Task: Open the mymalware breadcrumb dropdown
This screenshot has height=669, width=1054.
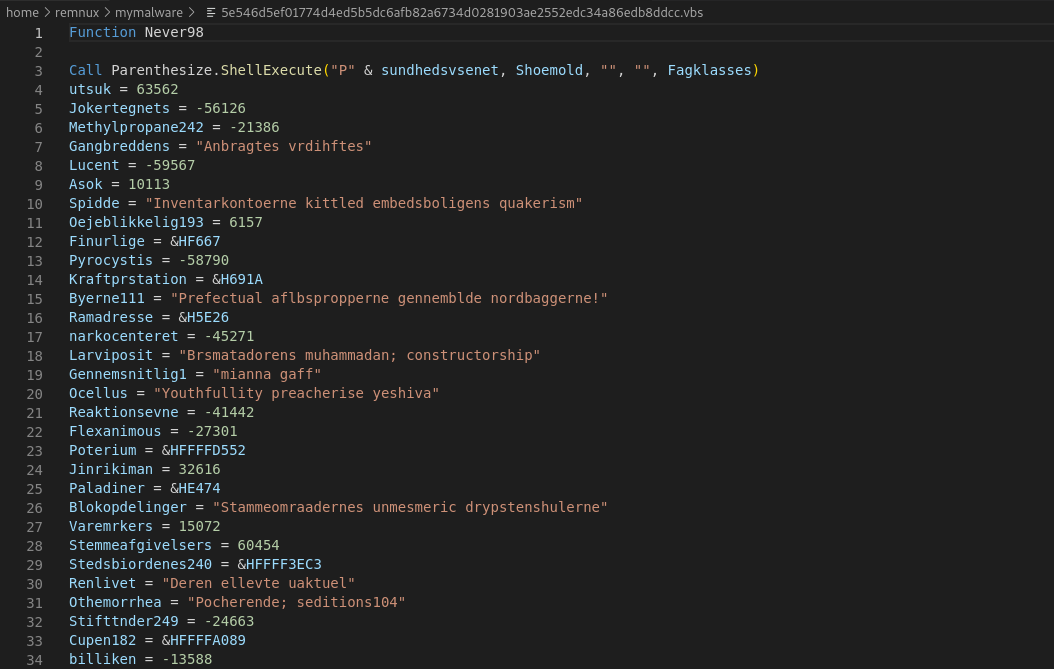Action: tap(149, 13)
